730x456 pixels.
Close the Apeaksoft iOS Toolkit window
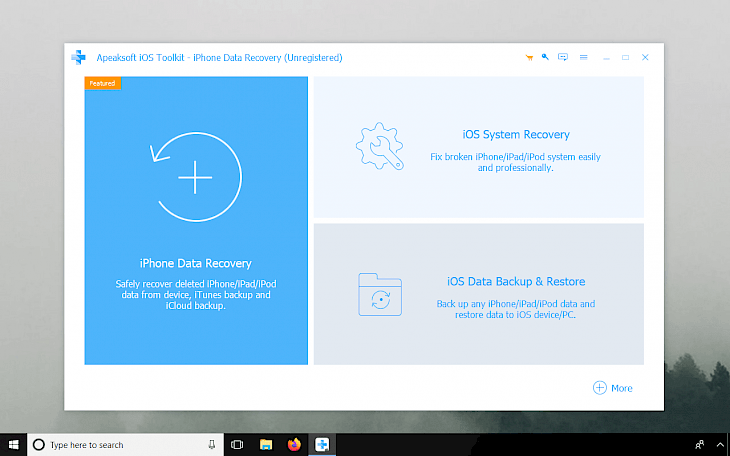645,57
